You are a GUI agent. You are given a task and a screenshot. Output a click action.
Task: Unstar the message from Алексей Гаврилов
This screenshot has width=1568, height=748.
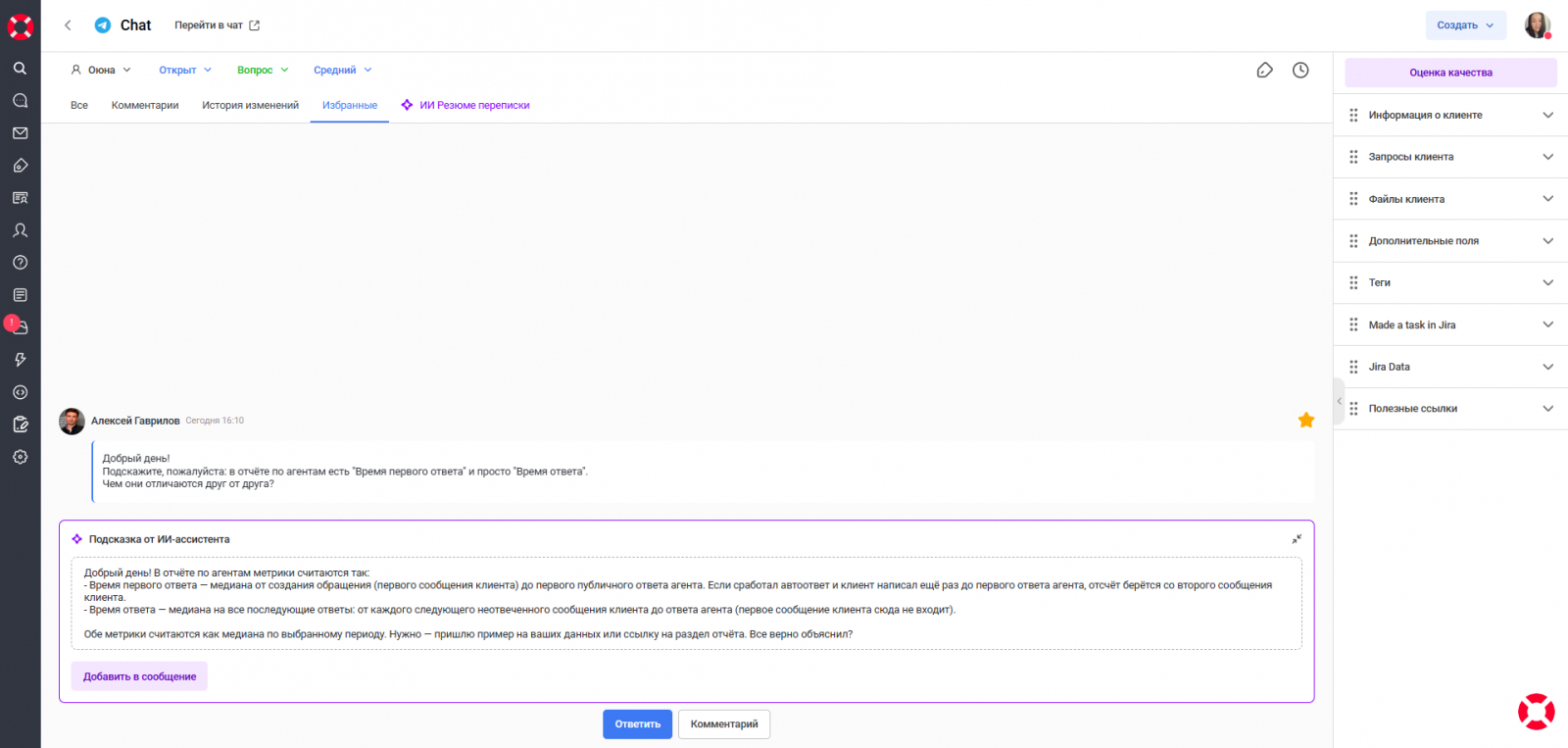(x=1306, y=421)
